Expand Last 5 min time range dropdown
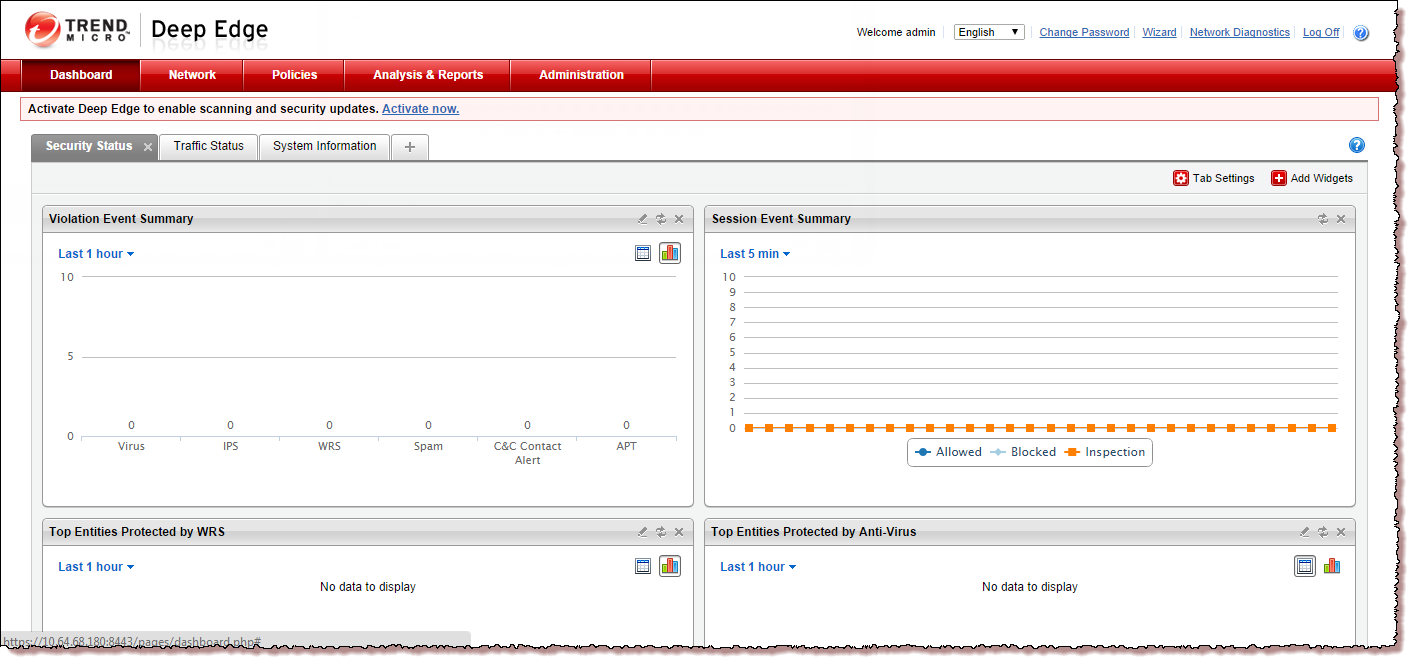 755,254
